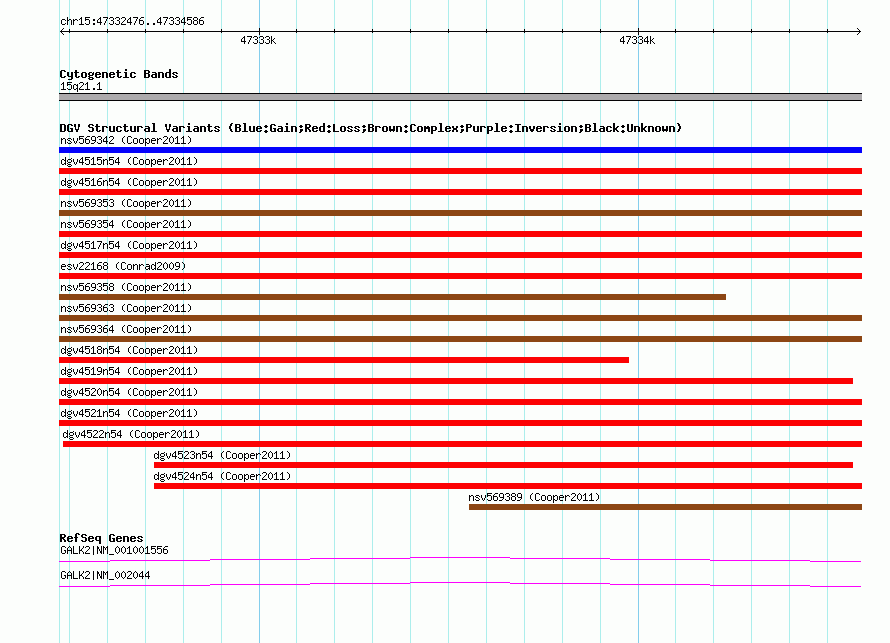The width and height of the screenshot is (890, 643).
Task: Click the DGV Structural Variants track title
Action: pyautogui.click(x=370, y=128)
